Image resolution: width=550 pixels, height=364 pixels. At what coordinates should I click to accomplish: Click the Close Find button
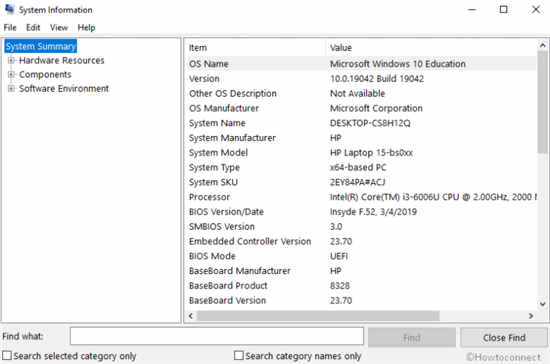point(504,337)
